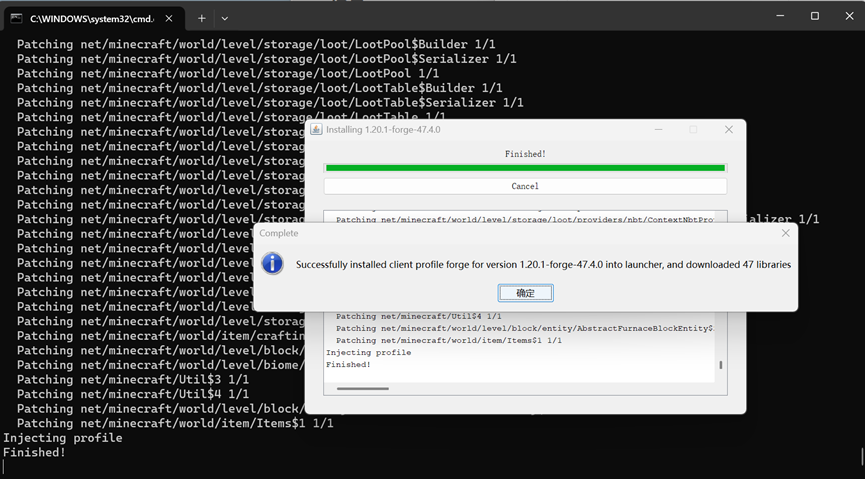Close the Installing 1.20.1-forge-47.4.0 window
This screenshot has width=865, height=479.
(729, 130)
